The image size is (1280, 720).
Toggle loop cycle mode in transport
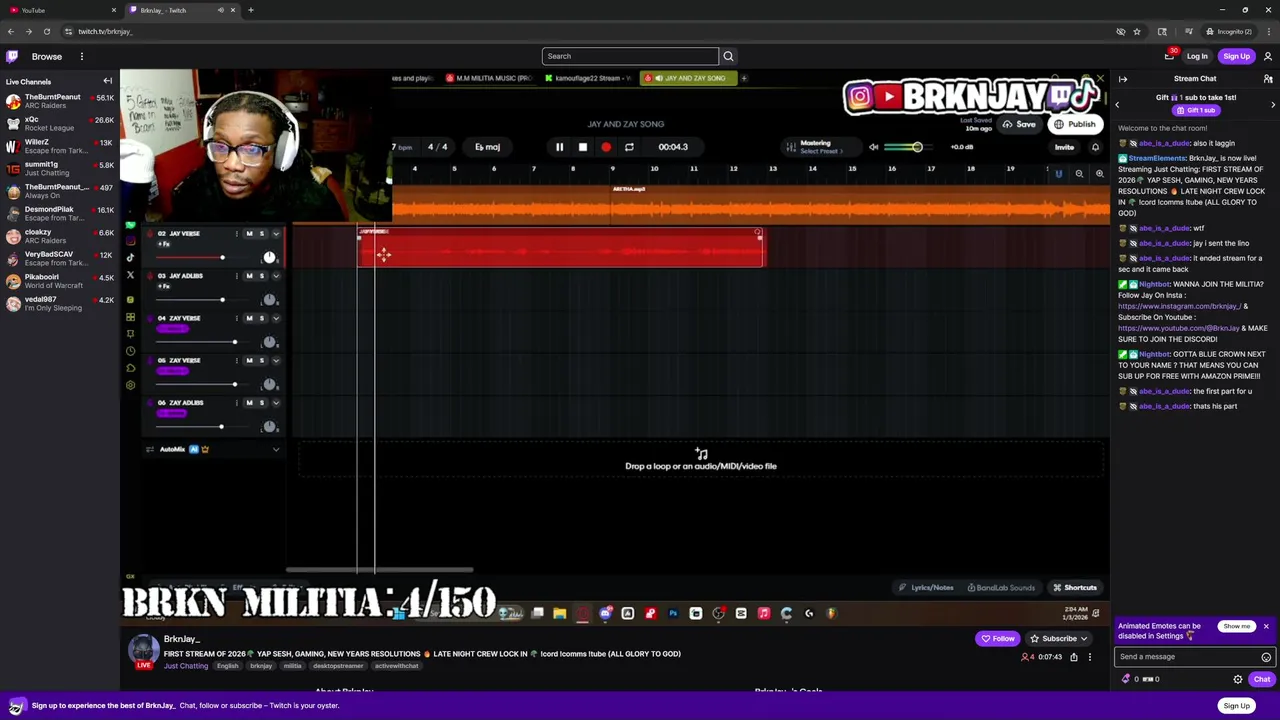click(629, 147)
